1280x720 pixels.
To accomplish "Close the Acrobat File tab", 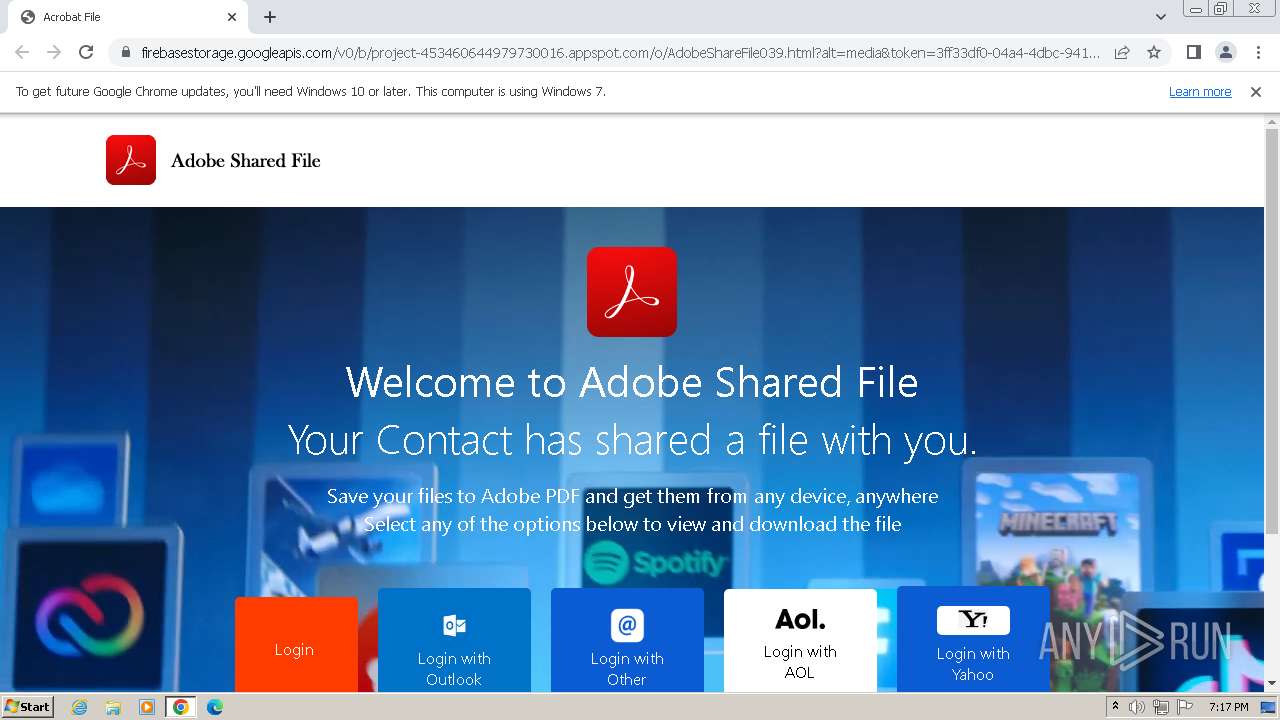I will coord(232,17).
